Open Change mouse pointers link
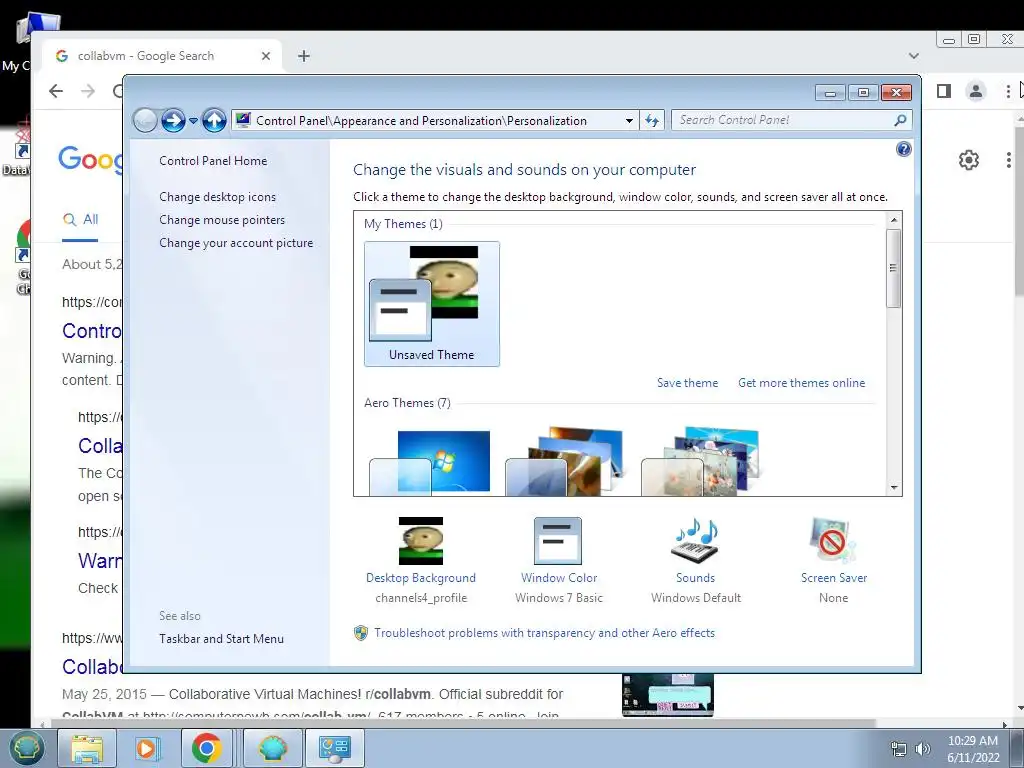The height and width of the screenshot is (768, 1024). (x=222, y=219)
